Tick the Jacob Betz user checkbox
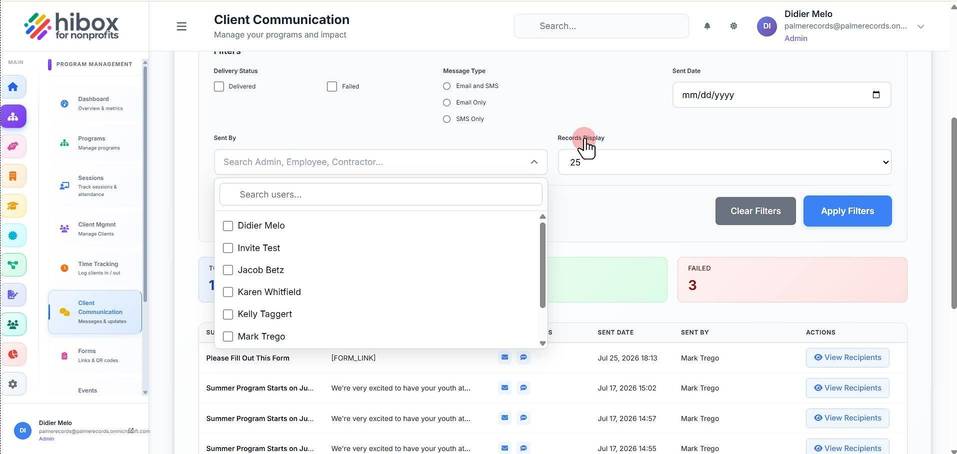The height and width of the screenshot is (454, 957). point(228,270)
